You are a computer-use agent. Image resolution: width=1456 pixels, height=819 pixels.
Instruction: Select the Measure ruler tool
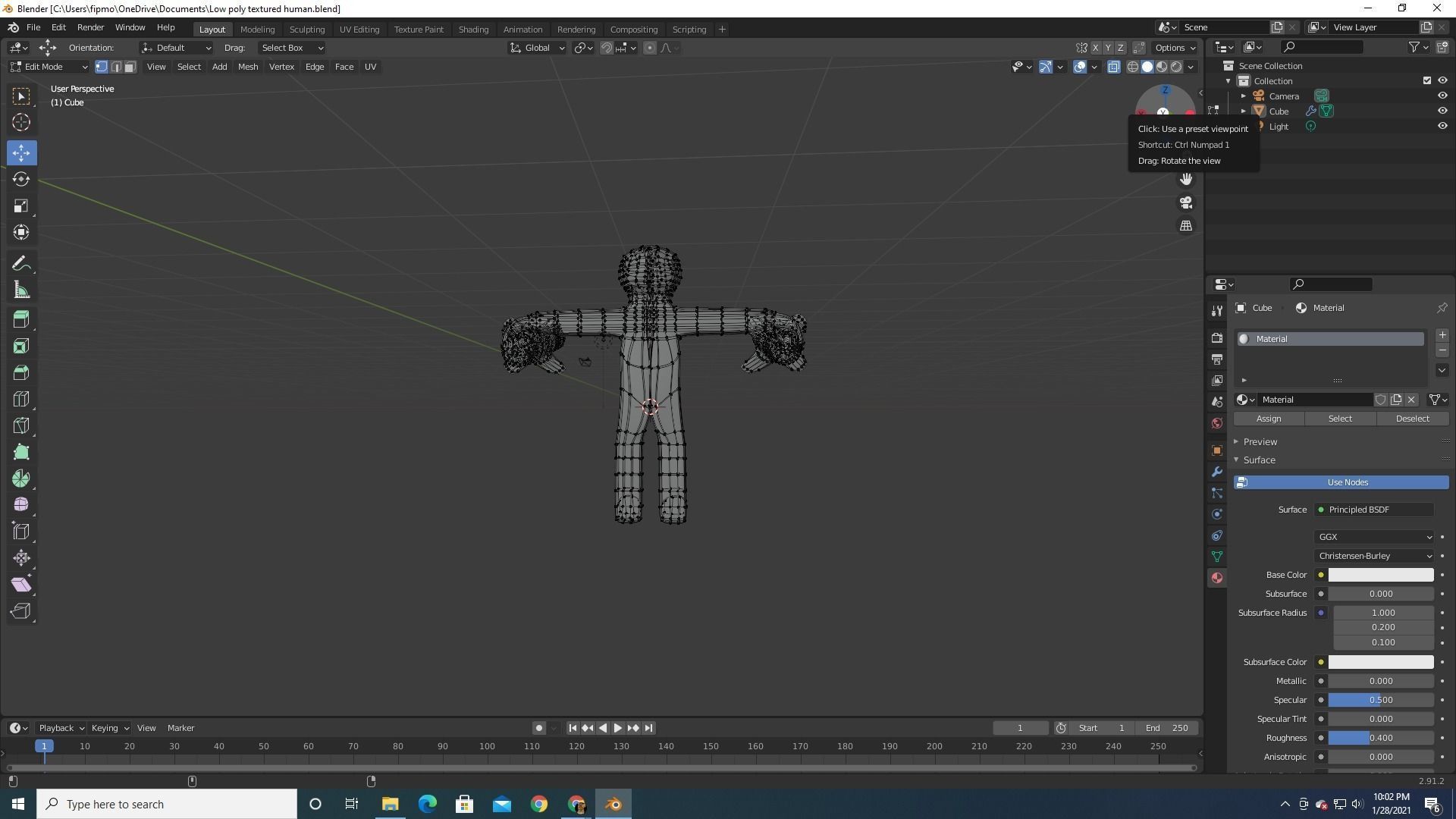21,290
